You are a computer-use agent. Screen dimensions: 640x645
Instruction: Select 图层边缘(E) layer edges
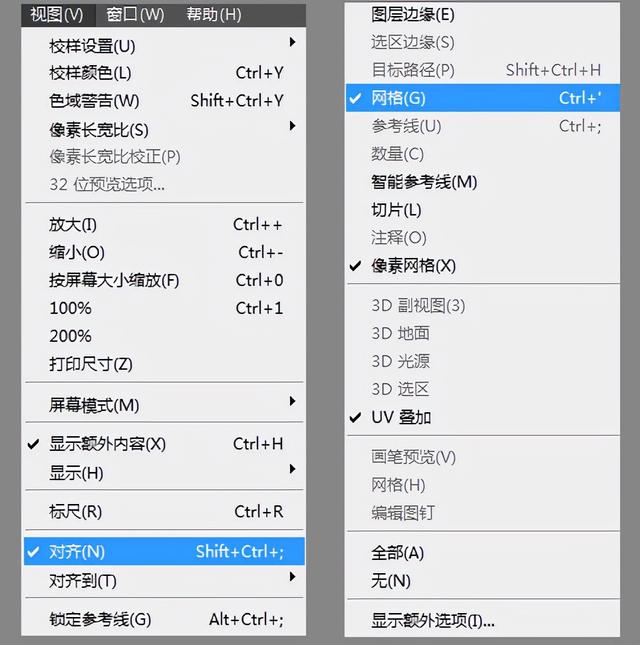[482, 15]
